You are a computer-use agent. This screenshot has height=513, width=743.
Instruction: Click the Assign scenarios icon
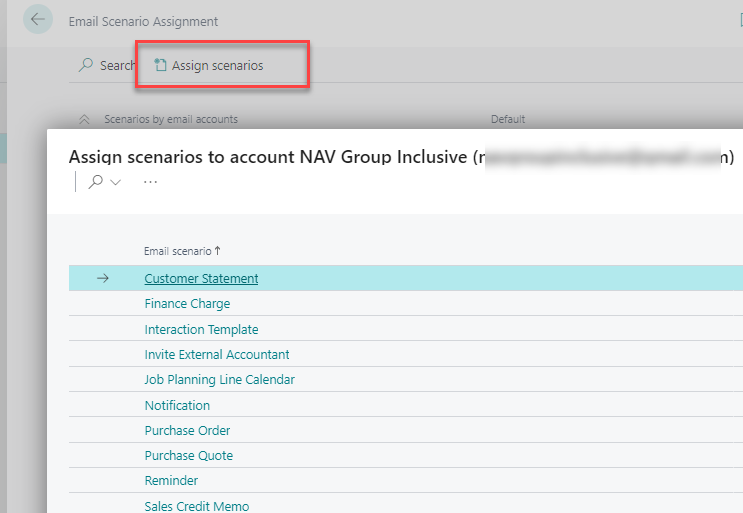click(x=160, y=65)
